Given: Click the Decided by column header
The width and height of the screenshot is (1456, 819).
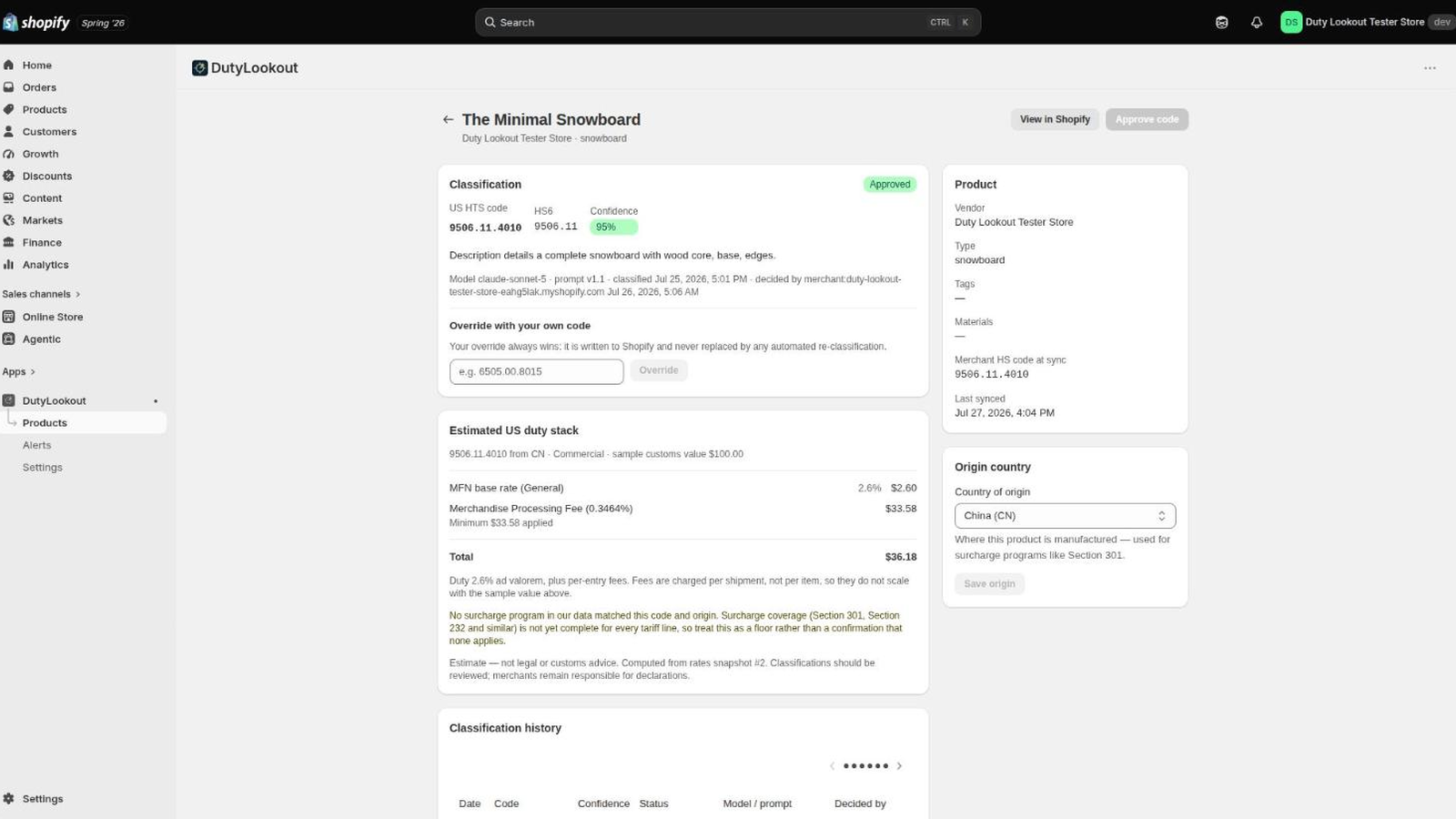Looking at the screenshot, I should coord(860,804).
